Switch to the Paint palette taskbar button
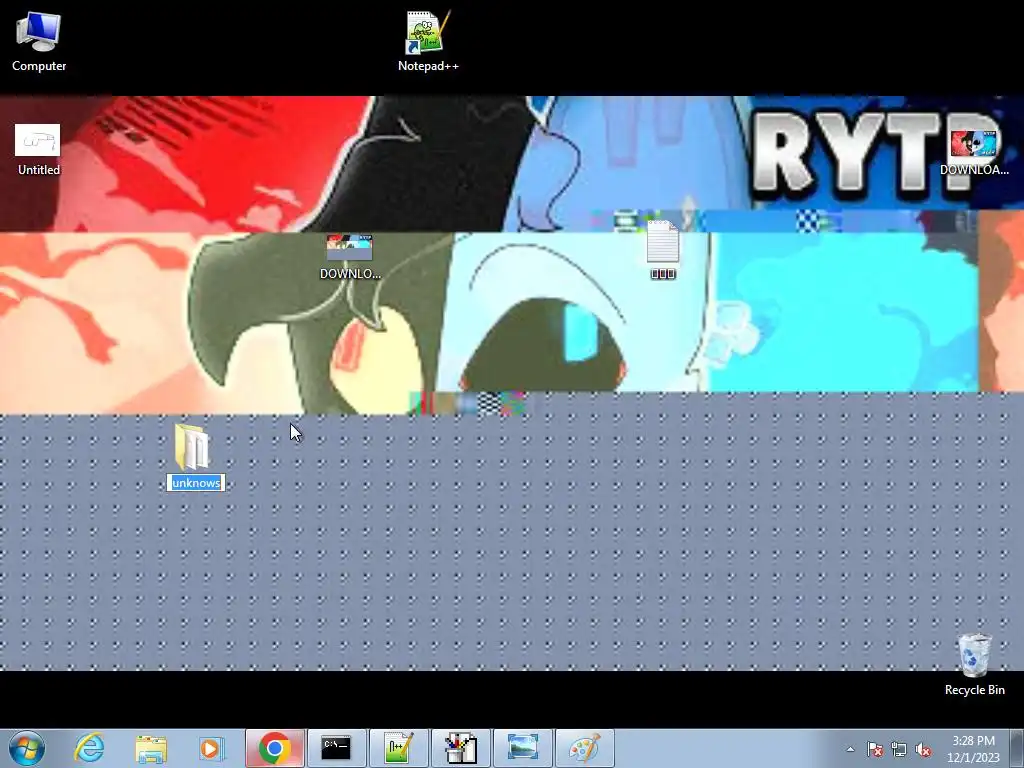The image size is (1024, 768). coord(584,748)
